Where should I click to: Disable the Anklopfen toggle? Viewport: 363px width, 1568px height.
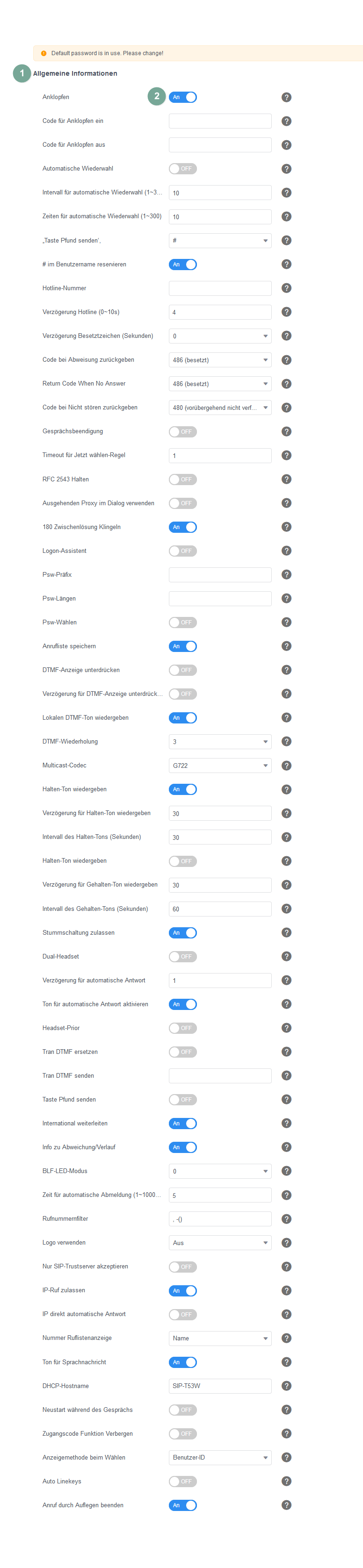(x=183, y=97)
